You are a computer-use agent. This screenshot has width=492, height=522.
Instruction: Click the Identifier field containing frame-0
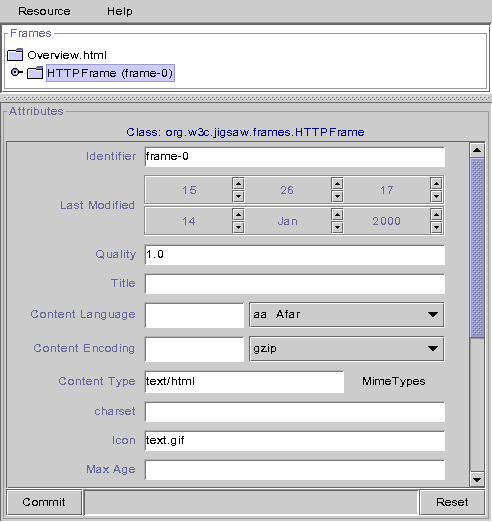pyautogui.click(x=295, y=156)
